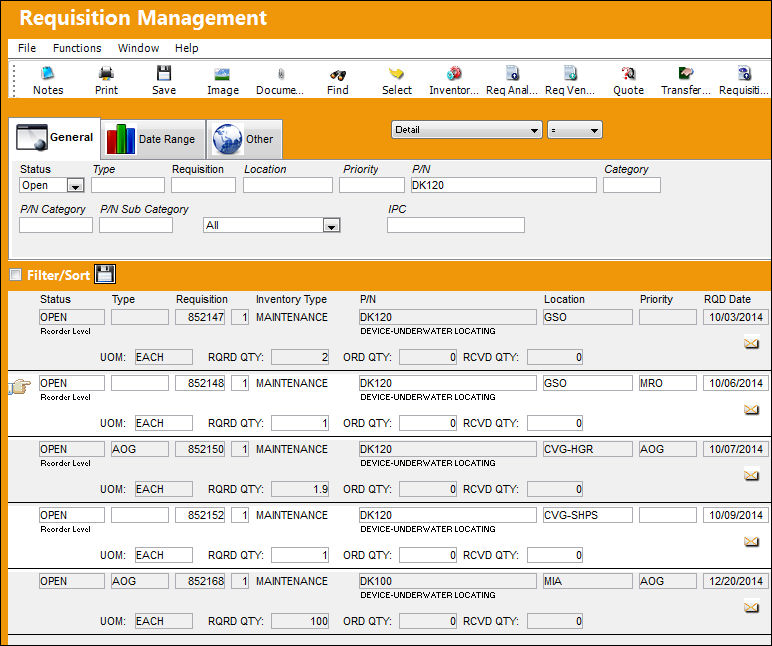Open the Req Vendor toolbar icon
The width and height of the screenshot is (772, 646).
570,74
